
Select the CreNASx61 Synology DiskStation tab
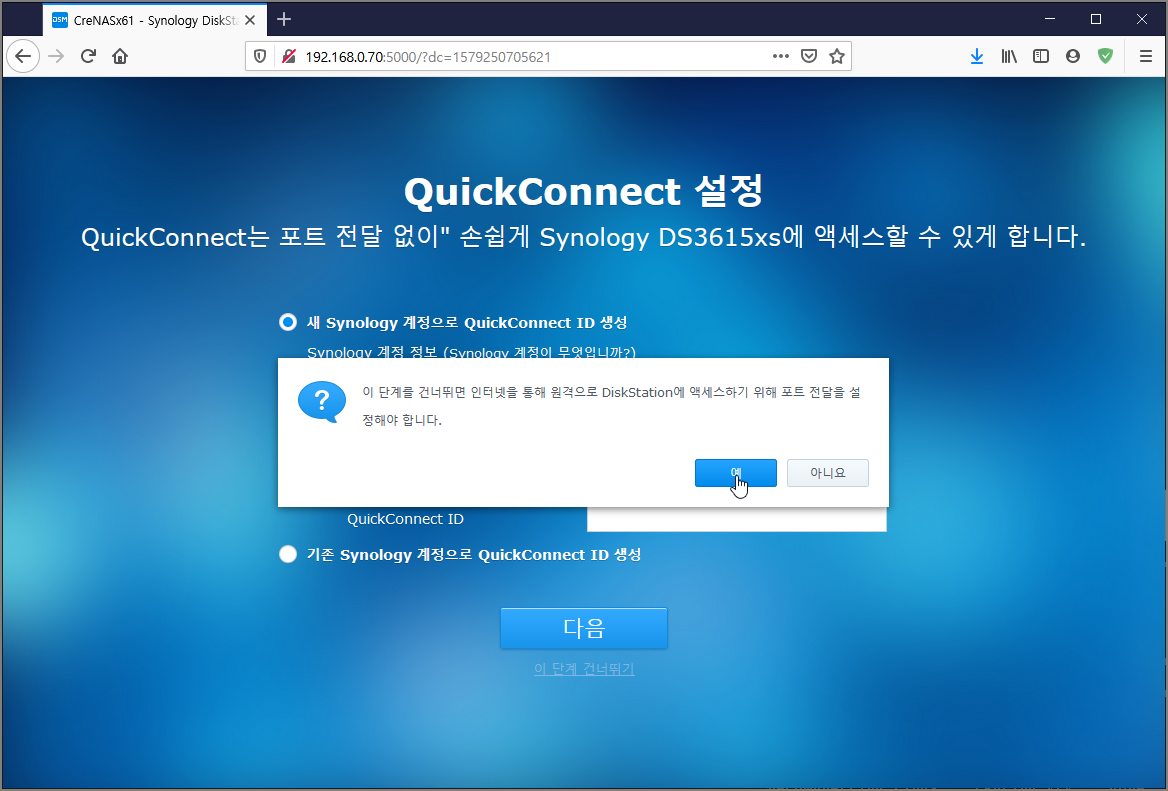click(153, 20)
